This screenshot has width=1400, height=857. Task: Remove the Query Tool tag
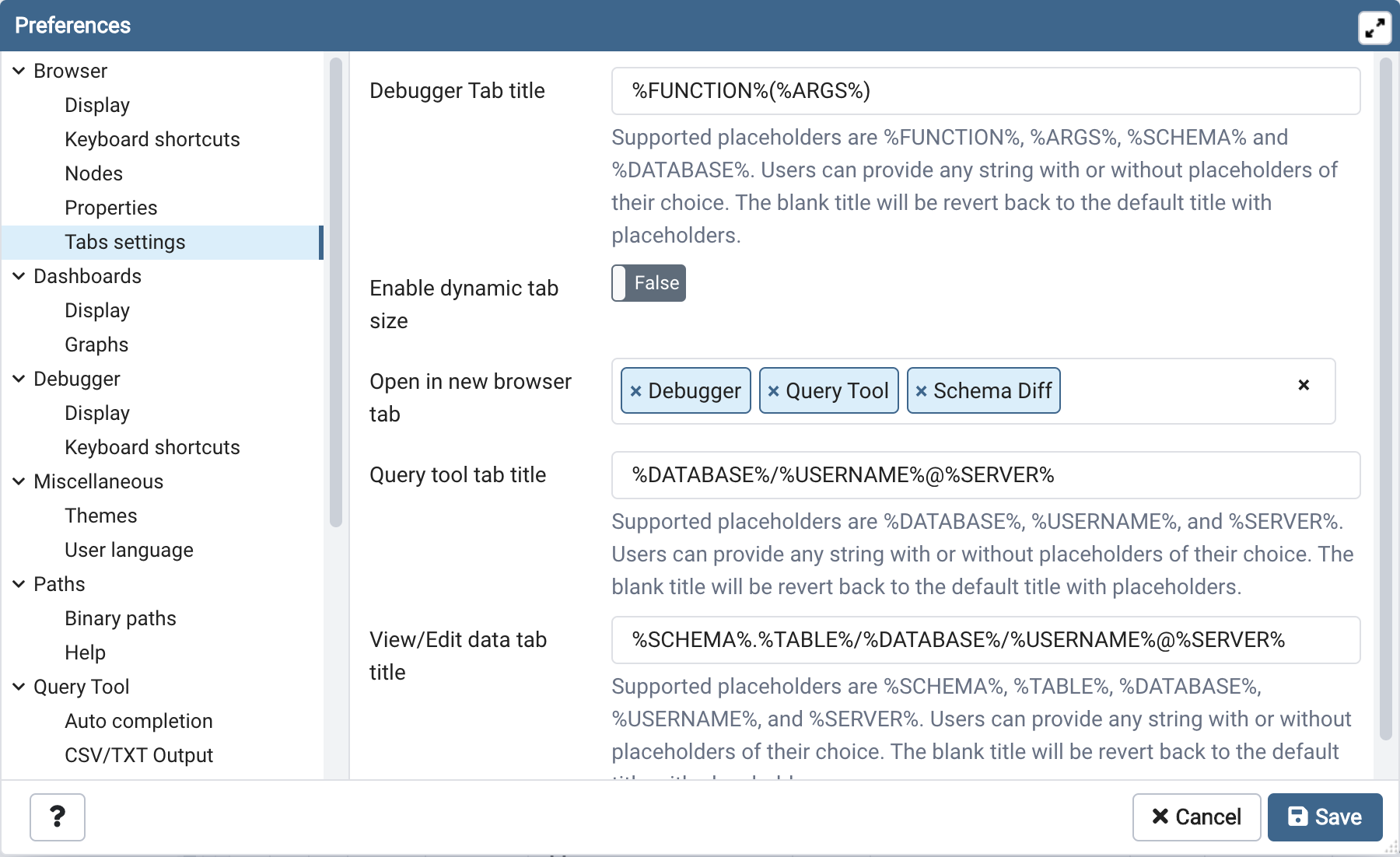tap(773, 391)
